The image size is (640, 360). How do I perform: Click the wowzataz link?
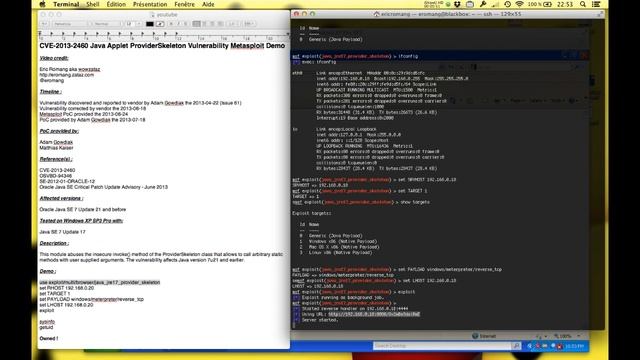coord(89,69)
